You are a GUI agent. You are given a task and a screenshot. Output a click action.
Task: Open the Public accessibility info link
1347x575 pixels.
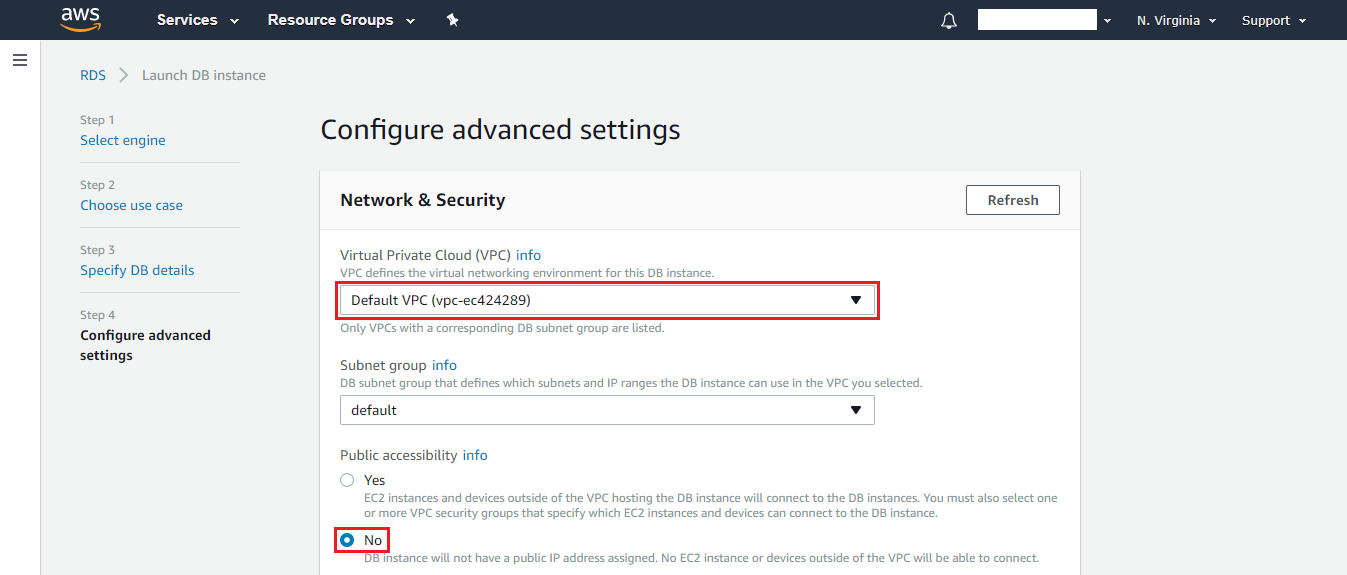[x=475, y=455]
